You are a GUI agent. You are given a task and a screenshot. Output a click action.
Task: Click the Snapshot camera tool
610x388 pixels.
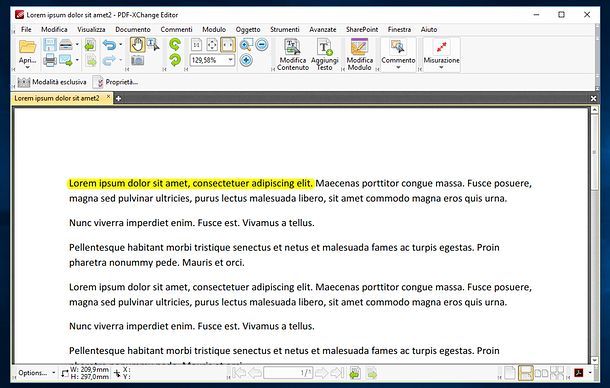pyautogui.click(x=137, y=60)
